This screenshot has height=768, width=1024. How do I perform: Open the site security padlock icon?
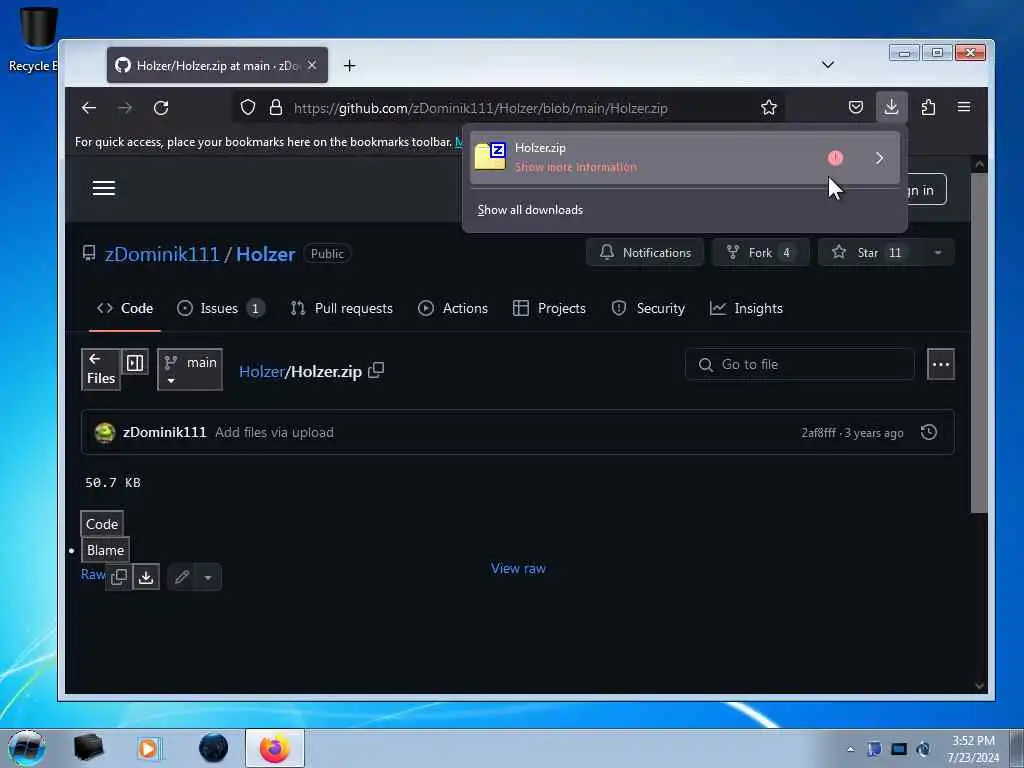(276, 107)
